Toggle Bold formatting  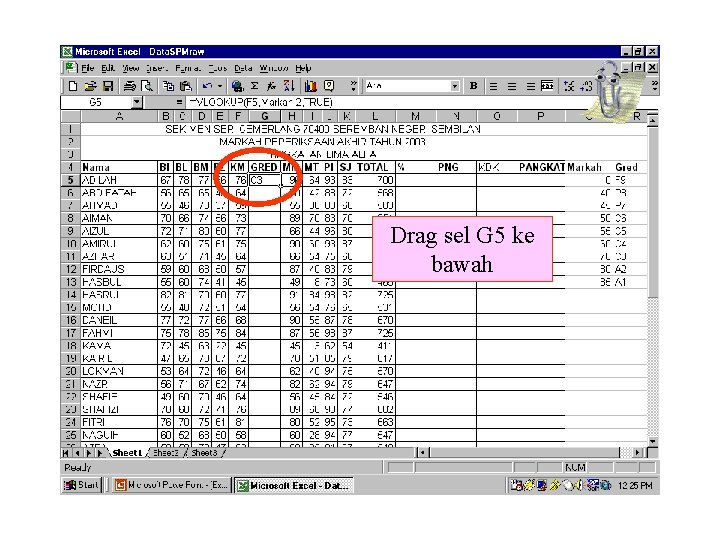pos(474,86)
